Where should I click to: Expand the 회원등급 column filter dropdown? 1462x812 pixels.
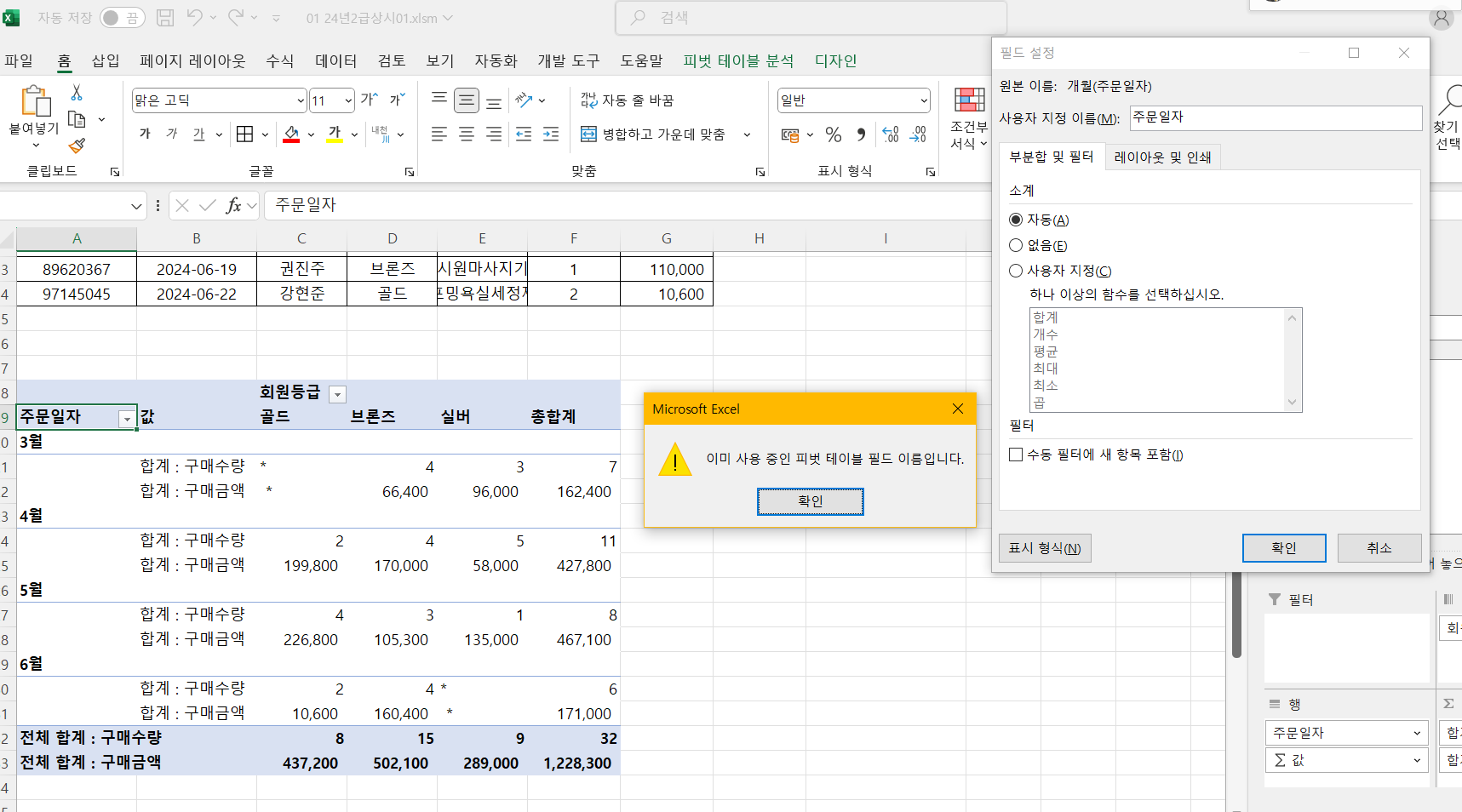[x=338, y=394]
